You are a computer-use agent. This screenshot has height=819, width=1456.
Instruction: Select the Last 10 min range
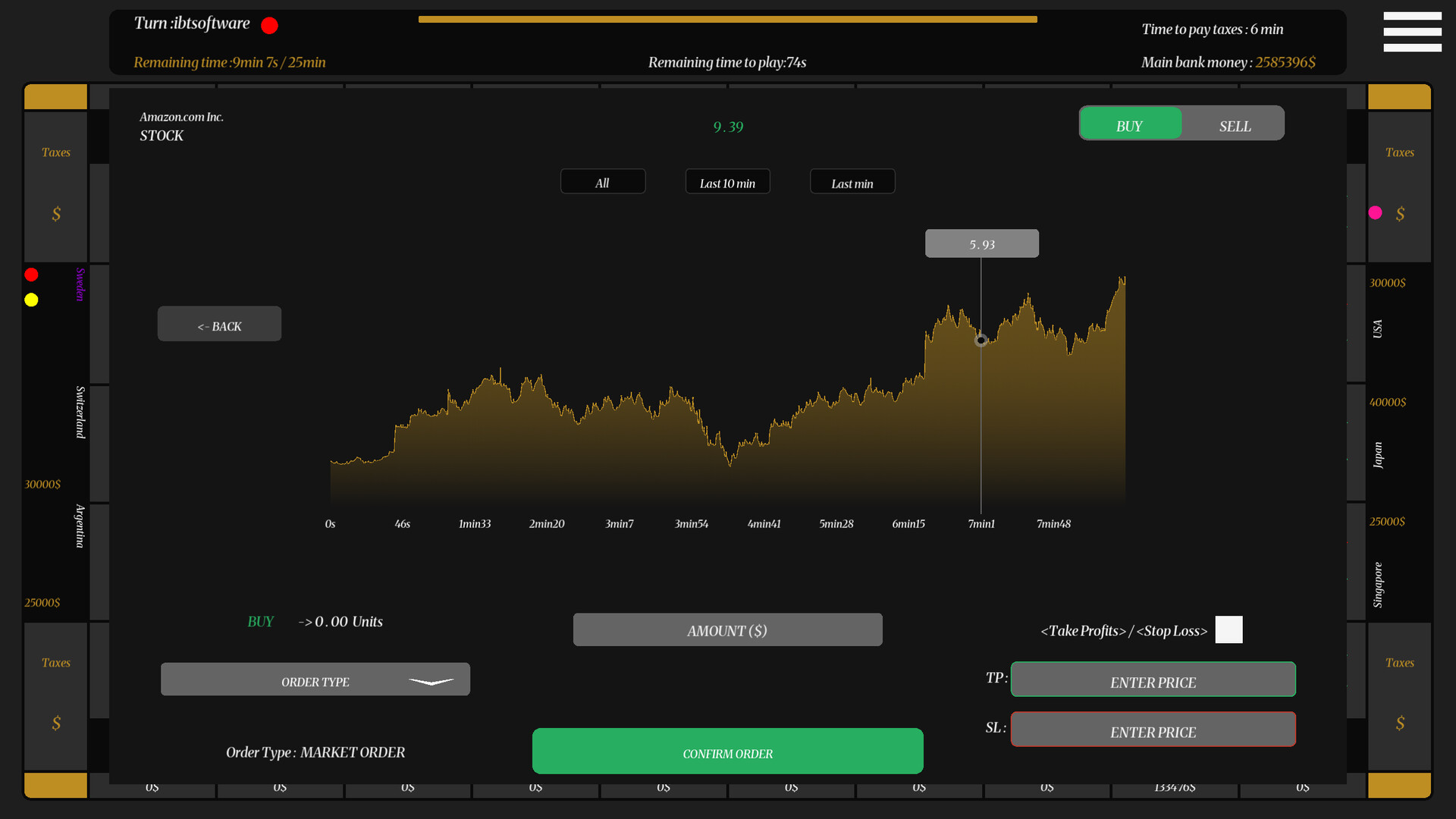(727, 182)
